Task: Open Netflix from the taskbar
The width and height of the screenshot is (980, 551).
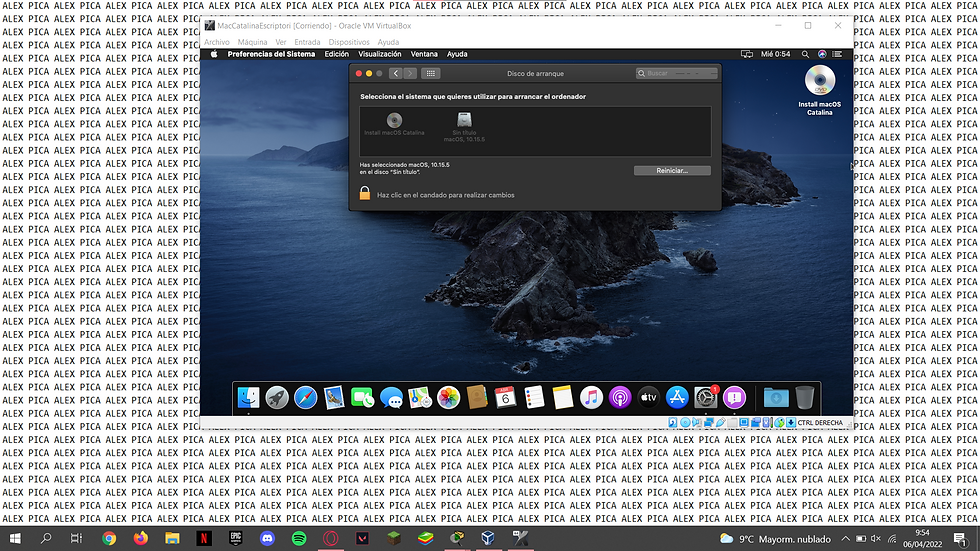Action: click(204, 538)
